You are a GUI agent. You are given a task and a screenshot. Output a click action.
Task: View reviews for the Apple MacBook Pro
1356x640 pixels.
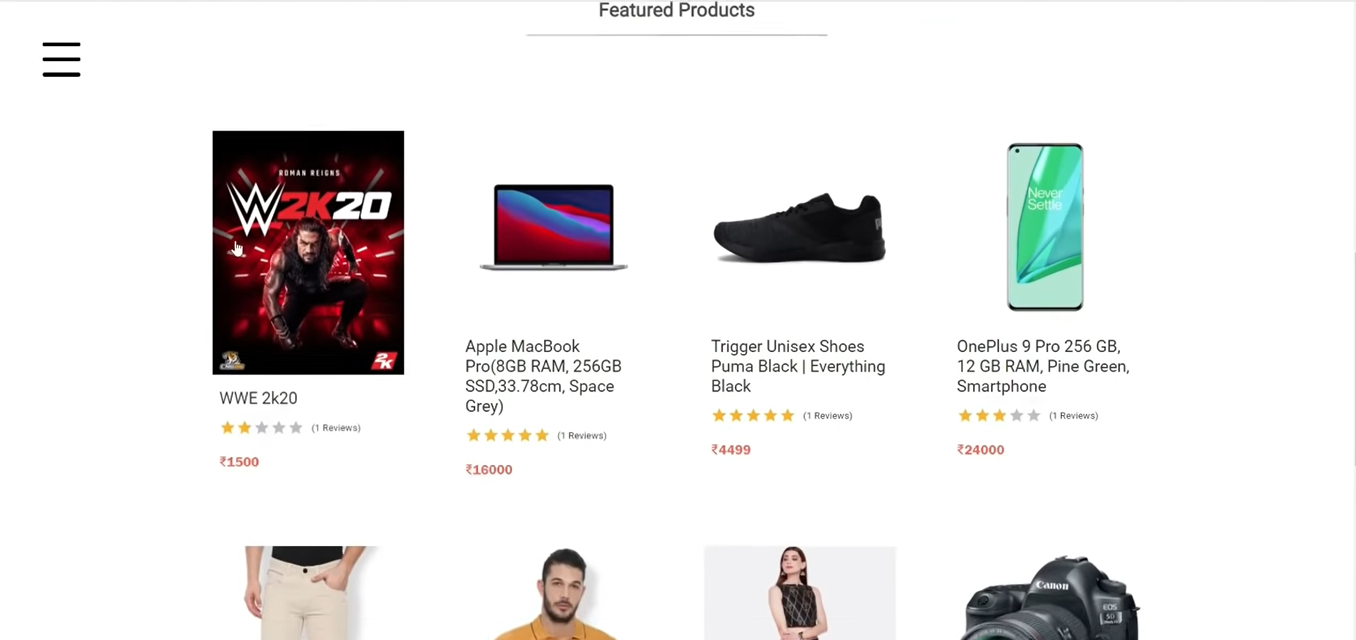click(x=581, y=435)
